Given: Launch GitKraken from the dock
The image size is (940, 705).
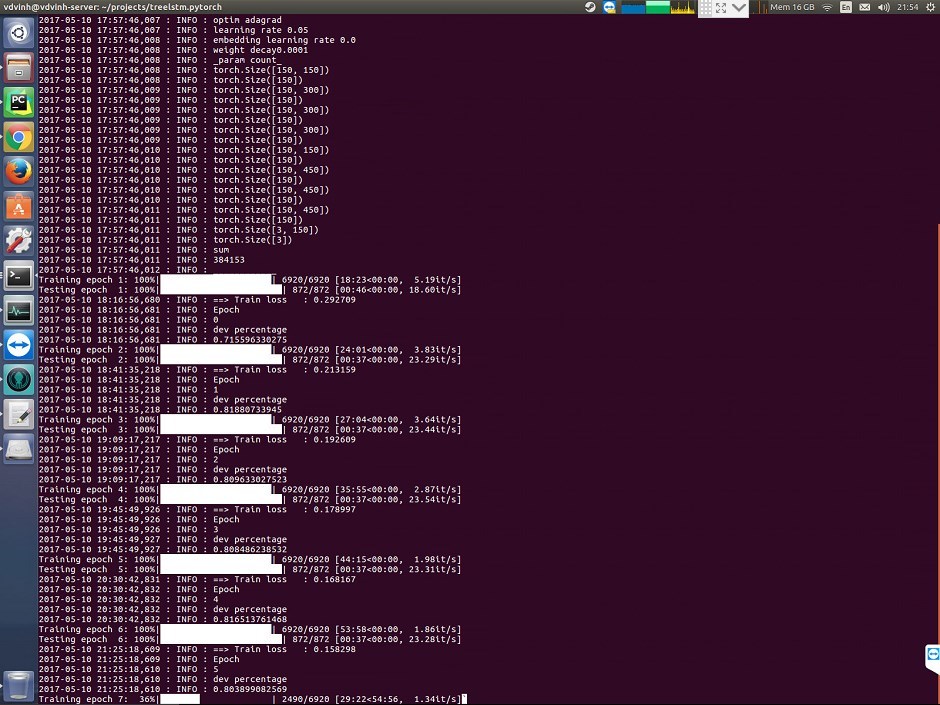Looking at the screenshot, I should click(x=18, y=380).
